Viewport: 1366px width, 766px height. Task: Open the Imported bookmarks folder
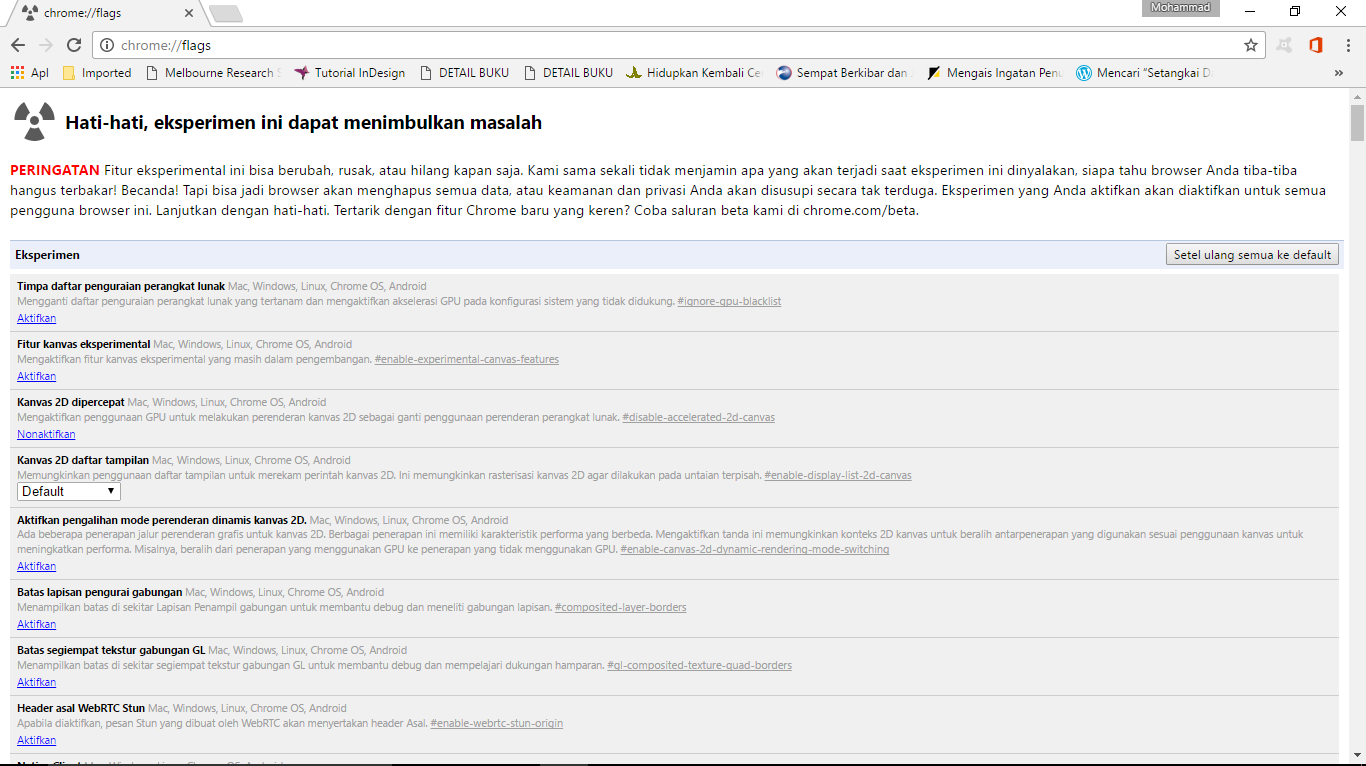[97, 73]
